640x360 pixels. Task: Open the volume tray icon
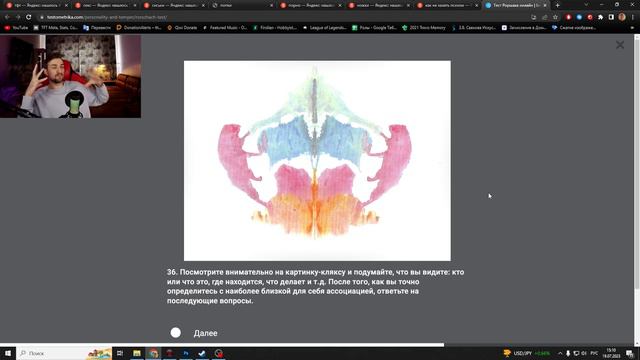584,353
